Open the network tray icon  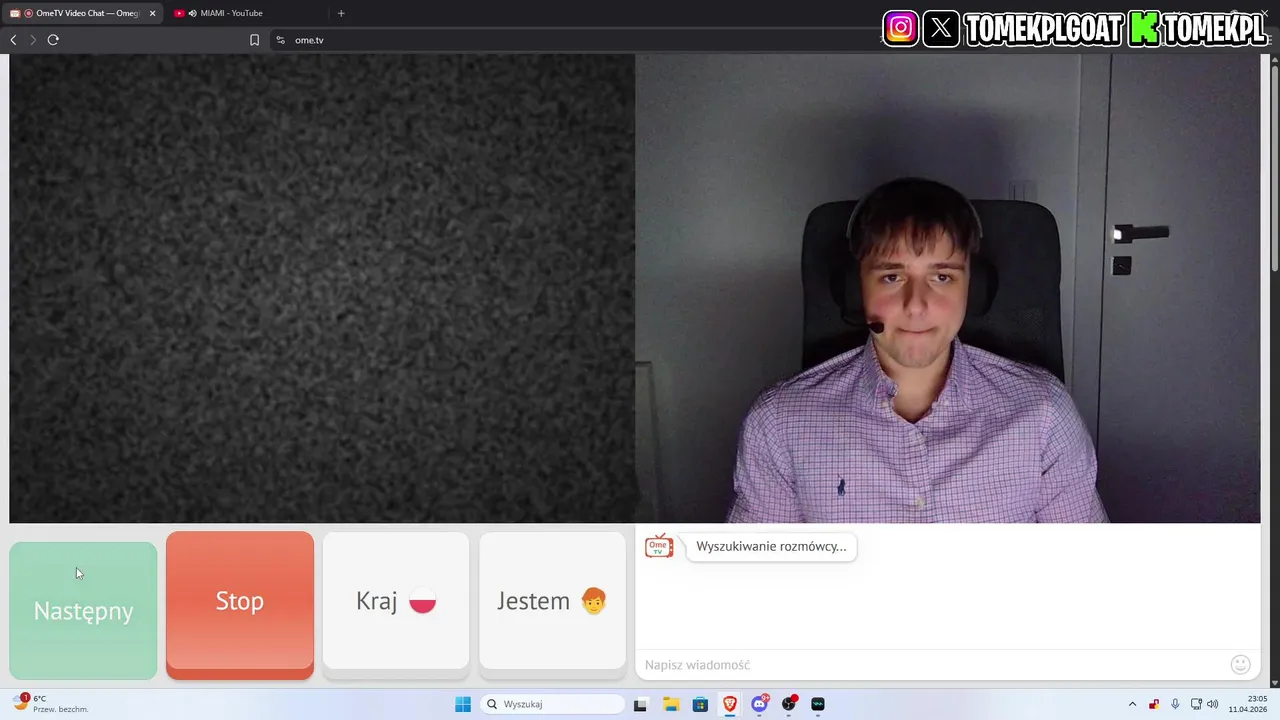point(1196,704)
